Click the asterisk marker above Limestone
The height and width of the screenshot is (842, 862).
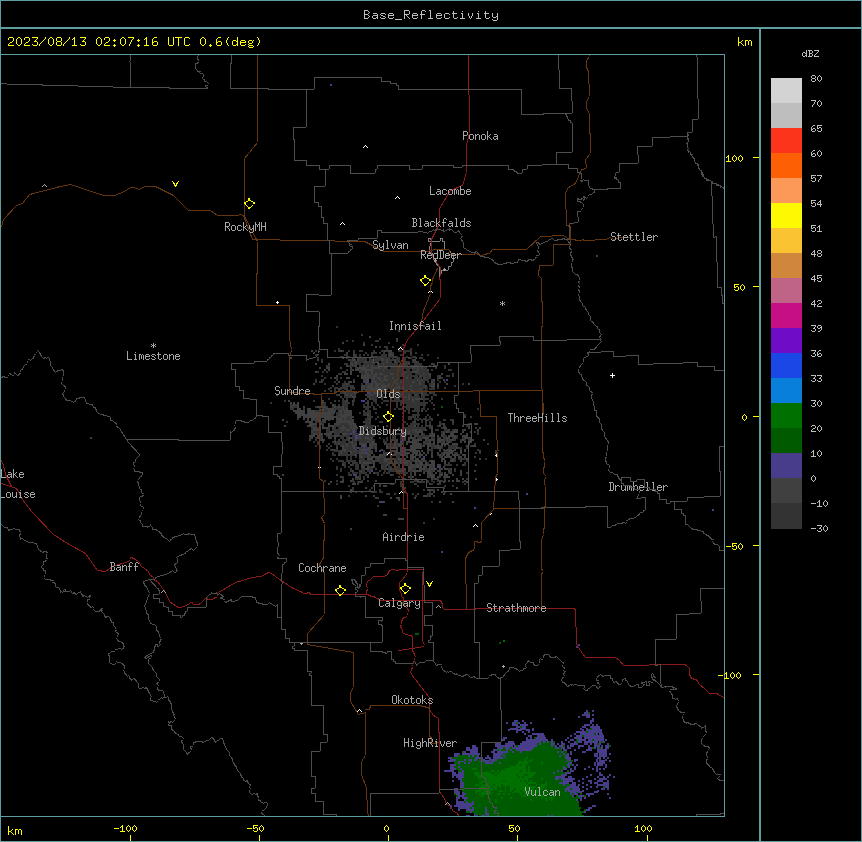pos(153,346)
